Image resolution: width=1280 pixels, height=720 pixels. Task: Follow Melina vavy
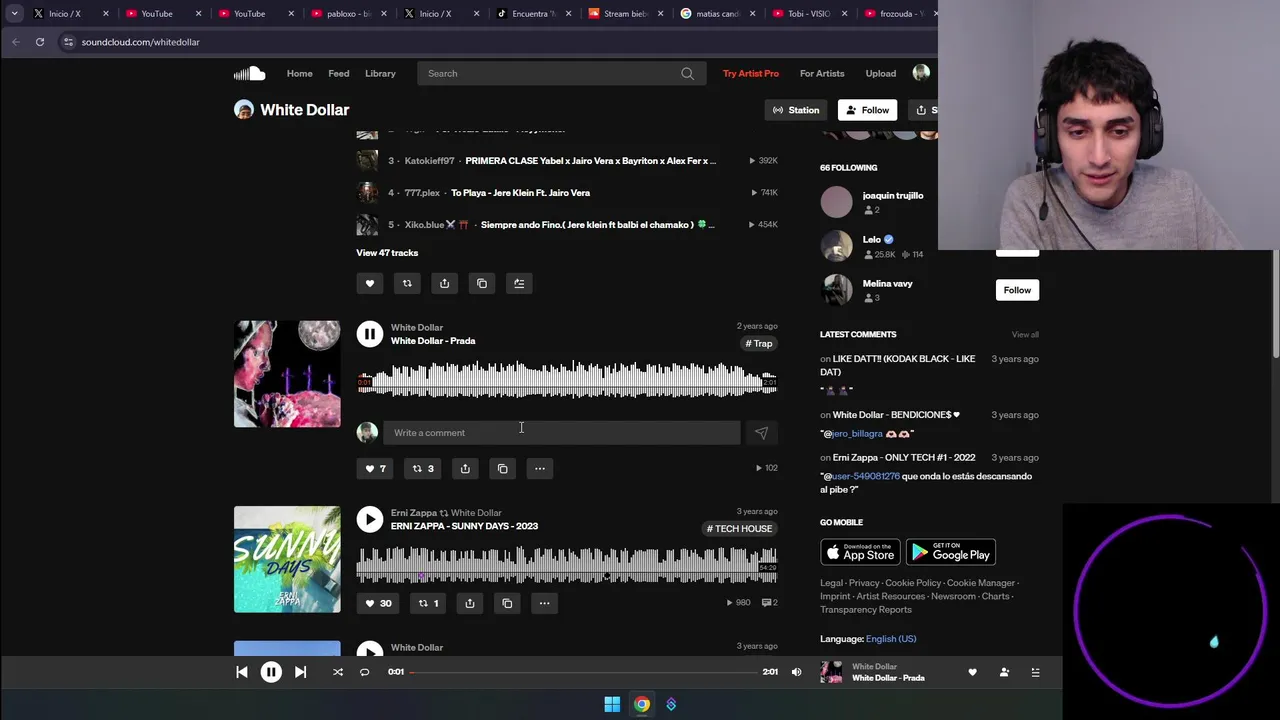point(1017,290)
